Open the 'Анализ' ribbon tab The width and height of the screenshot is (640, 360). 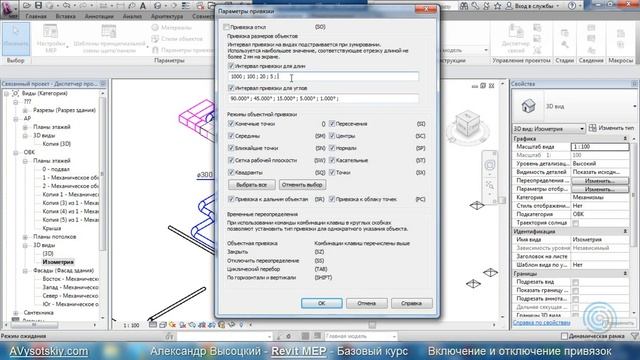[x=132, y=17]
